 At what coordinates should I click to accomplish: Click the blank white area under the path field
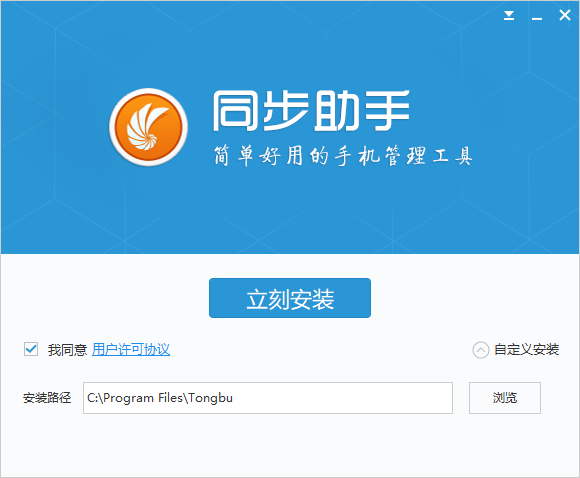(268, 444)
